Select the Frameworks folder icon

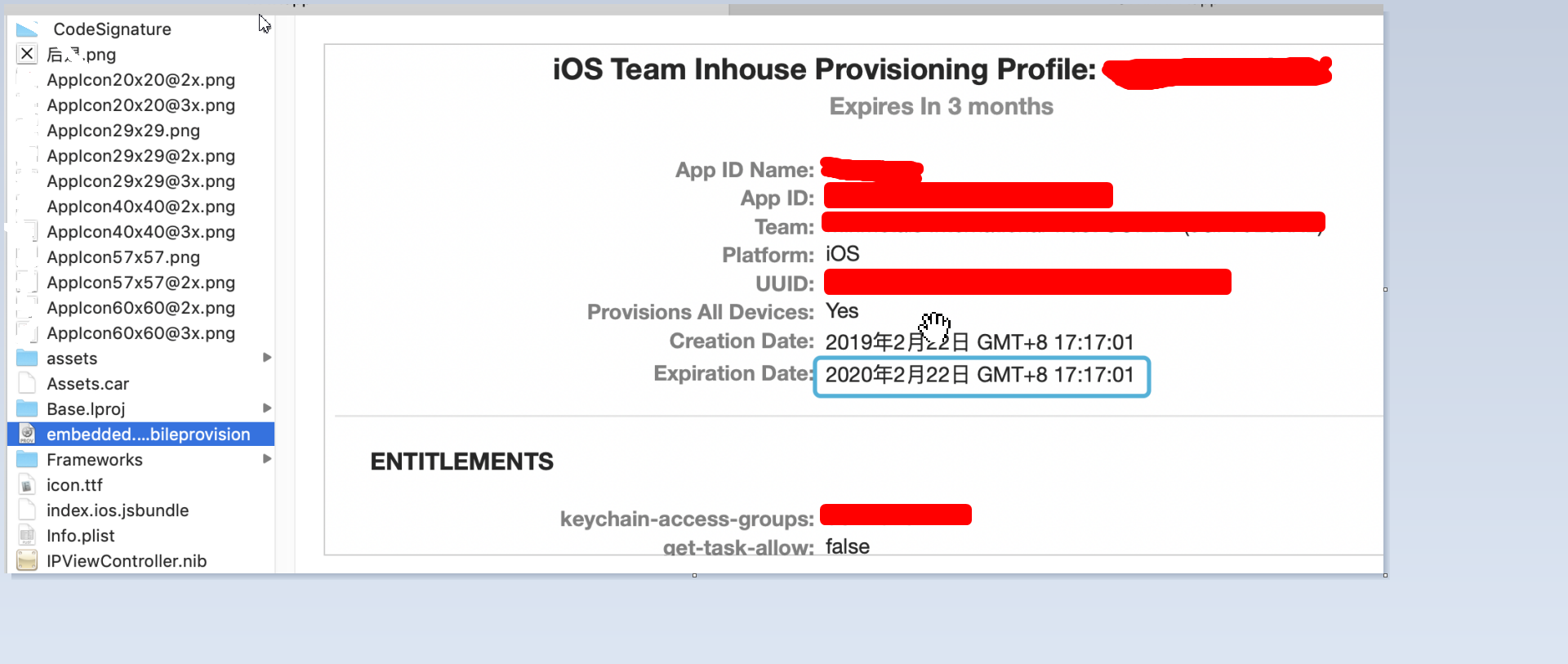pos(27,460)
